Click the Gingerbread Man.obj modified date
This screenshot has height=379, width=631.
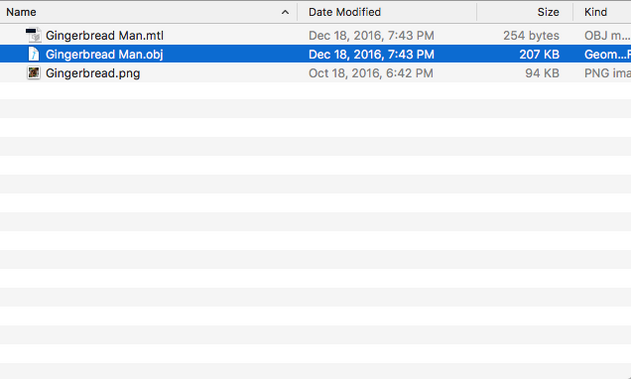[x=371, y=54]
